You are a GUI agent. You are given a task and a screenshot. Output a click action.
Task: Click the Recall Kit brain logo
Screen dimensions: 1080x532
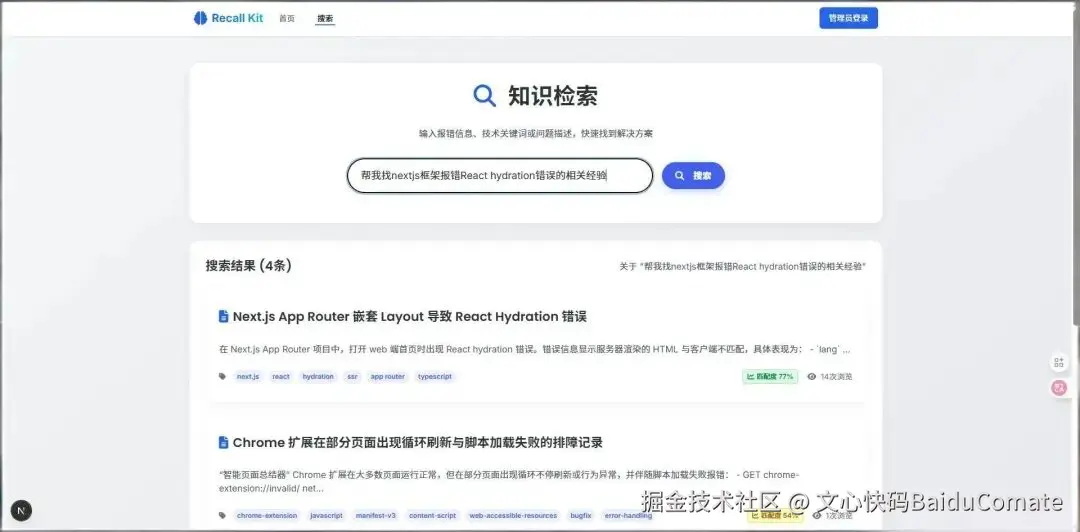pyautogui.click(x=200, y=18)
